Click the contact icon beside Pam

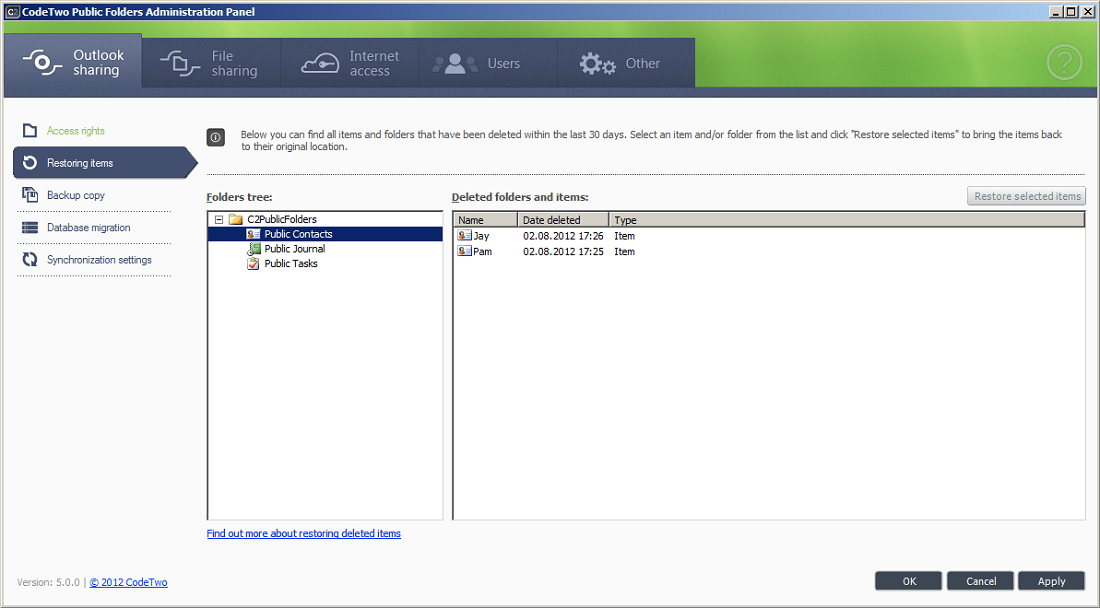click(464, 251)
